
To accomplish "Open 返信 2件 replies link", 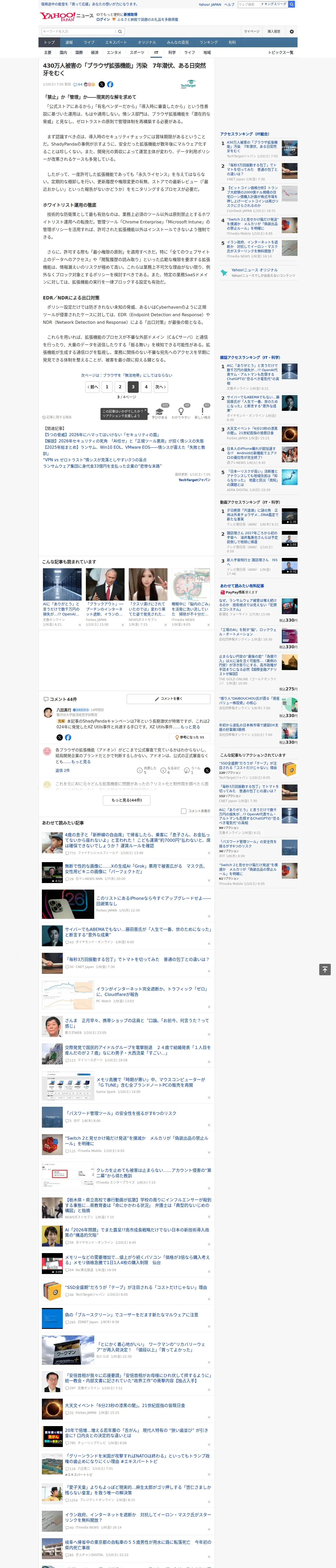I will click(63, 771).
